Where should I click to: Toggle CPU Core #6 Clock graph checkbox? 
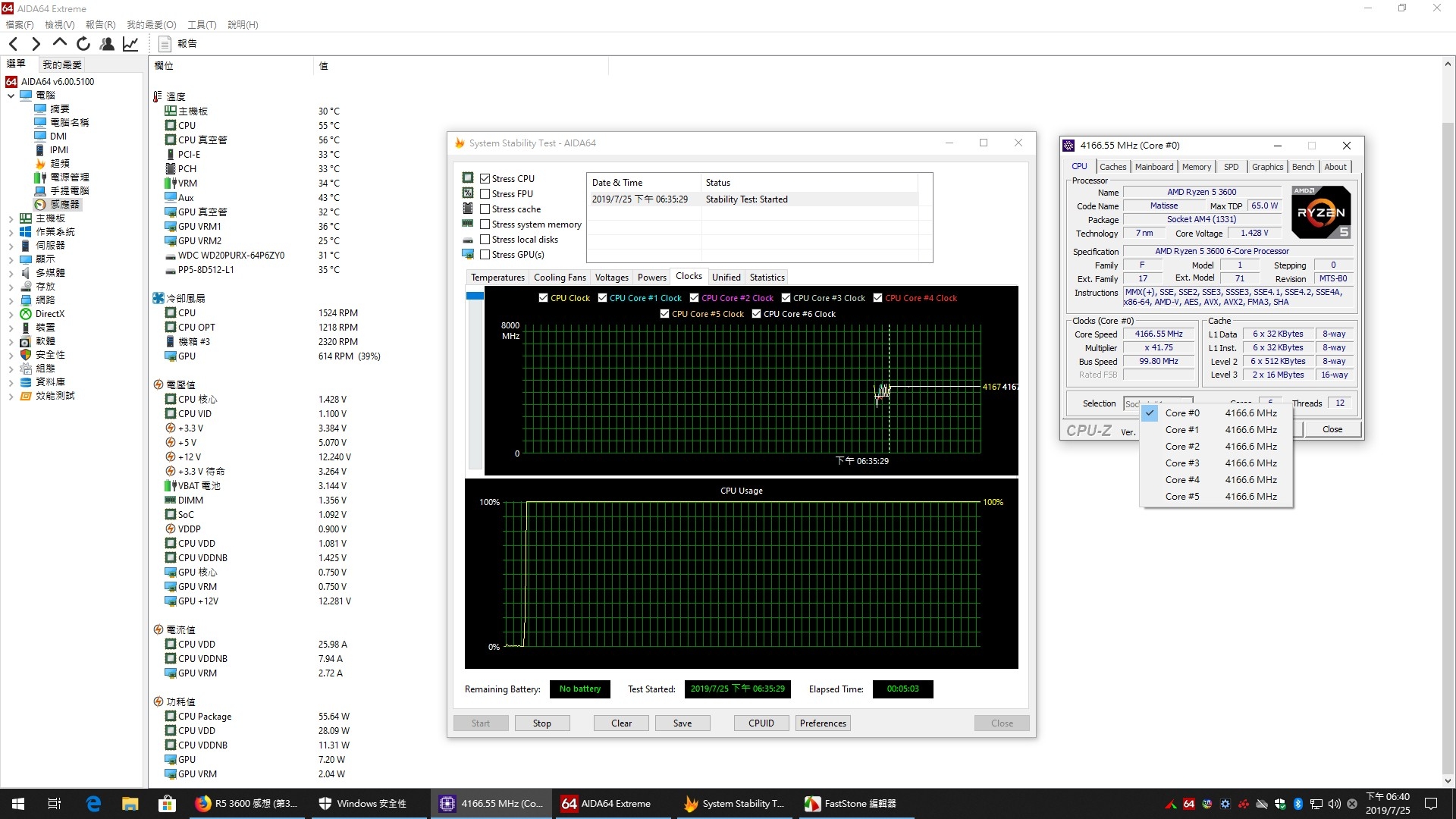[x=756, y=314]
